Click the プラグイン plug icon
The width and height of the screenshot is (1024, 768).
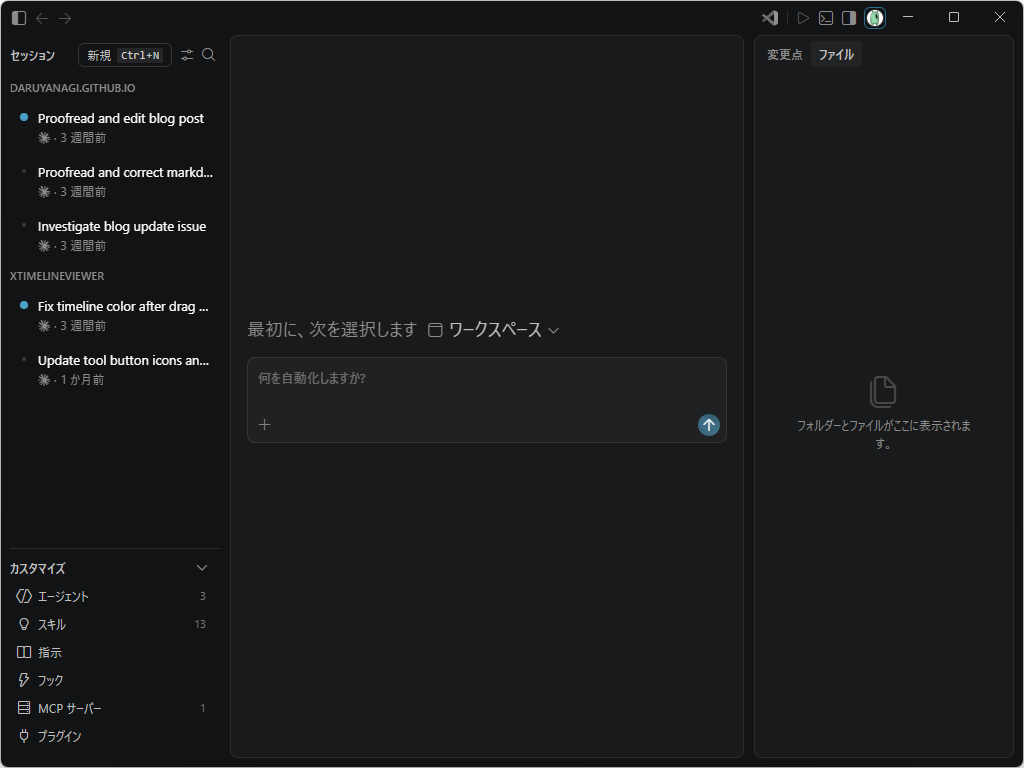(x=24, y=736)
